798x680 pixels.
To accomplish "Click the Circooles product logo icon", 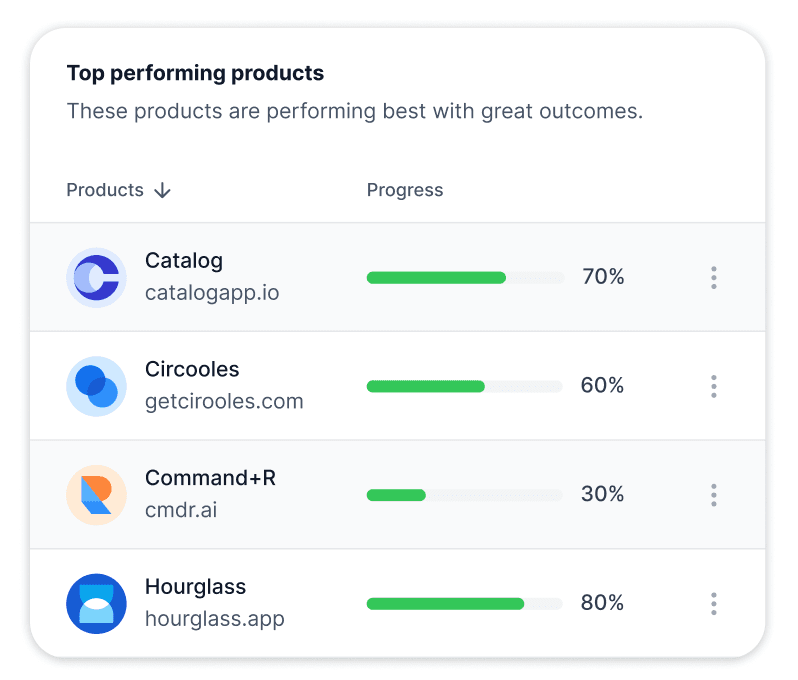I will pyautogui.click(x=96, y=386).
